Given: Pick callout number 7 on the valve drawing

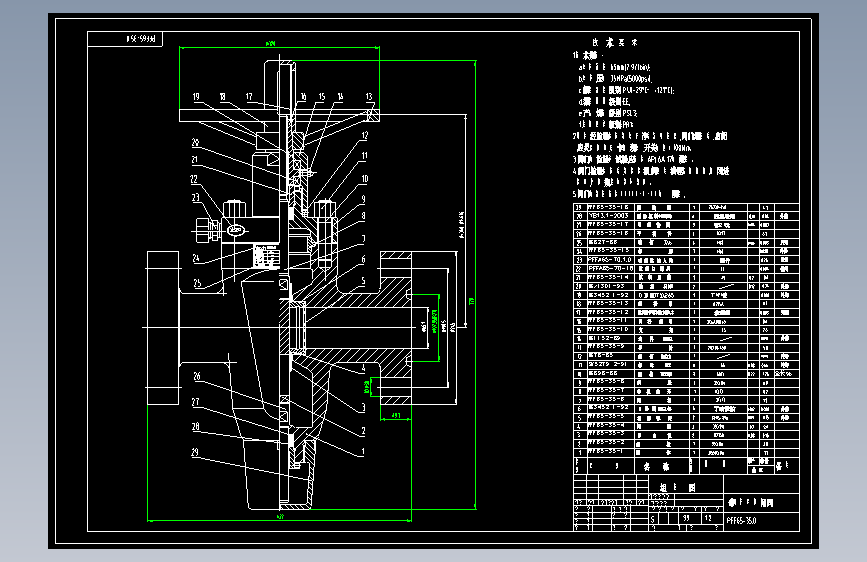Looking at the screenshot, I should pos(363,238).
